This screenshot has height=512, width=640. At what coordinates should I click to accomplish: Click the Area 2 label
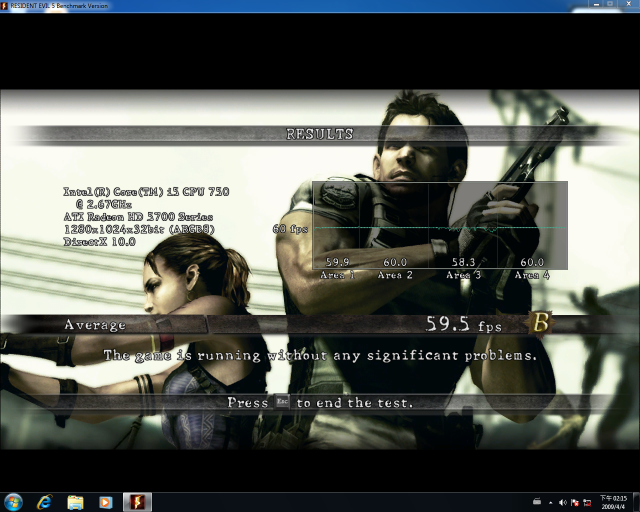point(395,275)
